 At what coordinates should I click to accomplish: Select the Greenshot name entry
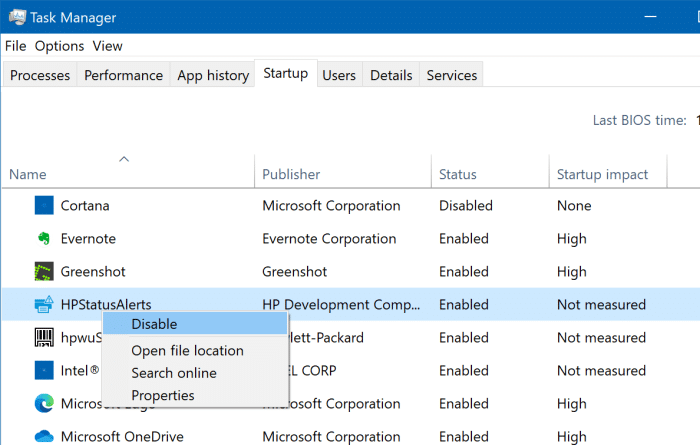(93, 271)
